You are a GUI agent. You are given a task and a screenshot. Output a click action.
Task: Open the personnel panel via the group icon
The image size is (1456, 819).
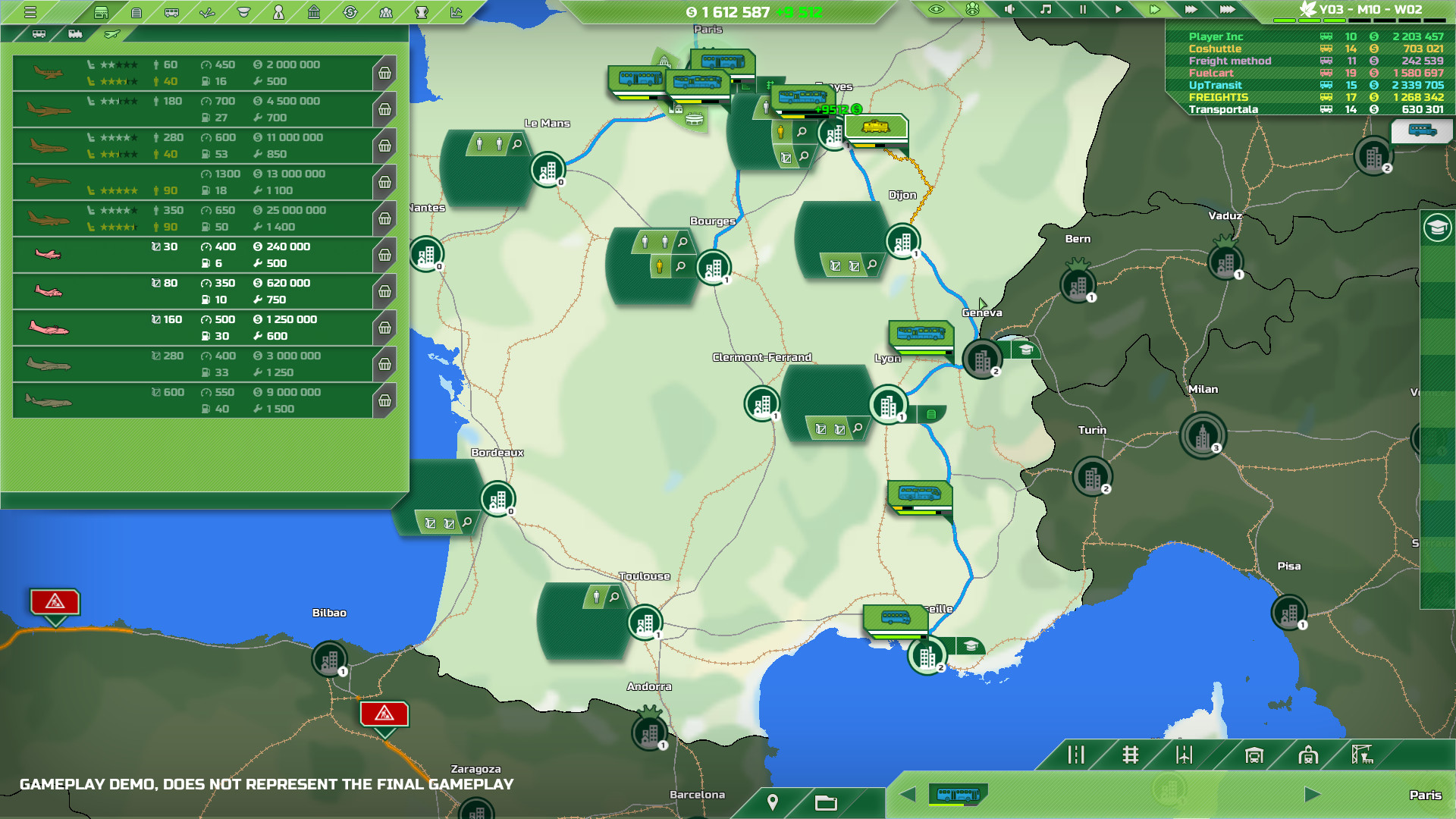coord(387,11)
